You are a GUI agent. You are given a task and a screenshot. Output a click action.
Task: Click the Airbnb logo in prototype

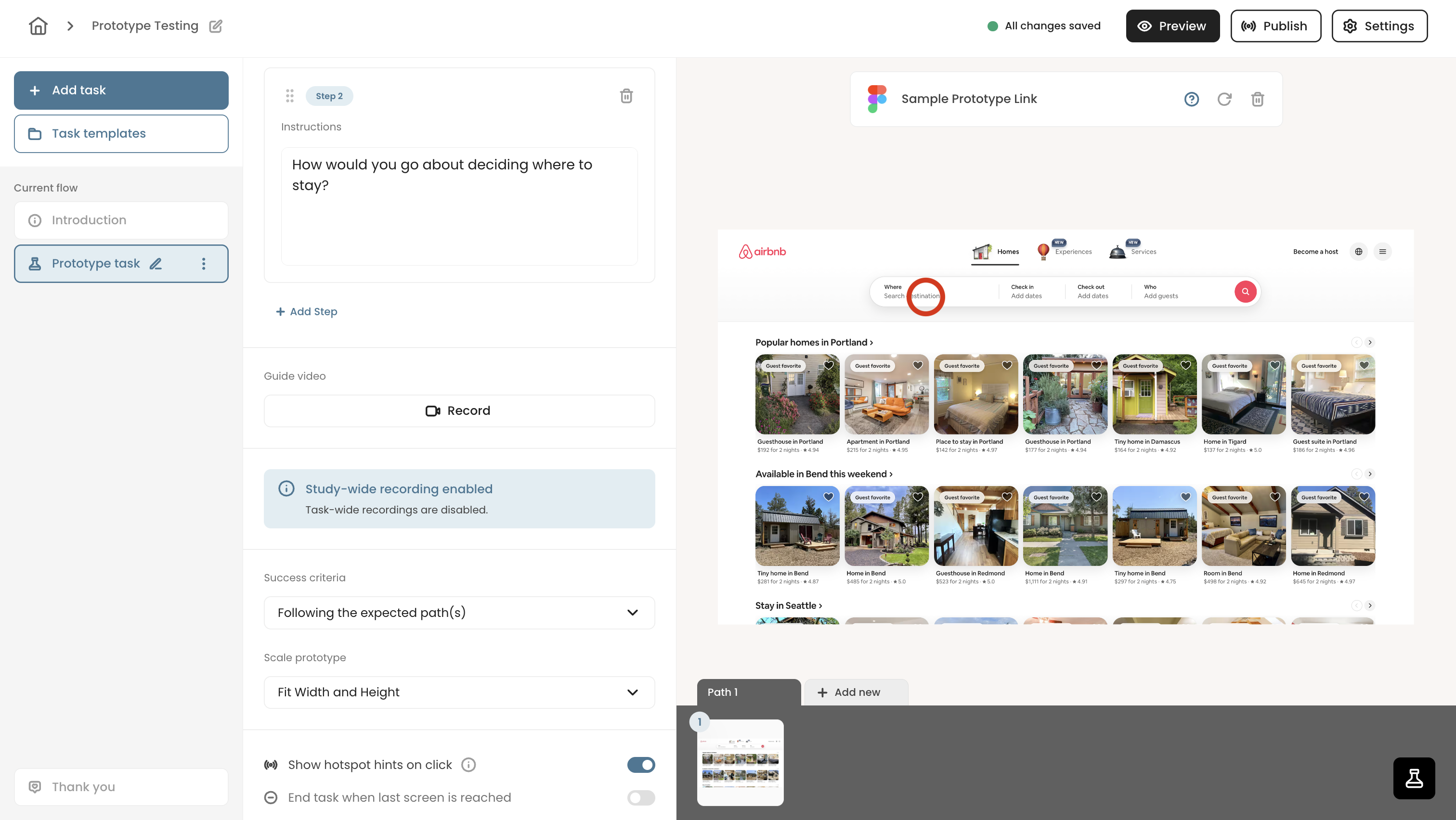click(762, 251)
